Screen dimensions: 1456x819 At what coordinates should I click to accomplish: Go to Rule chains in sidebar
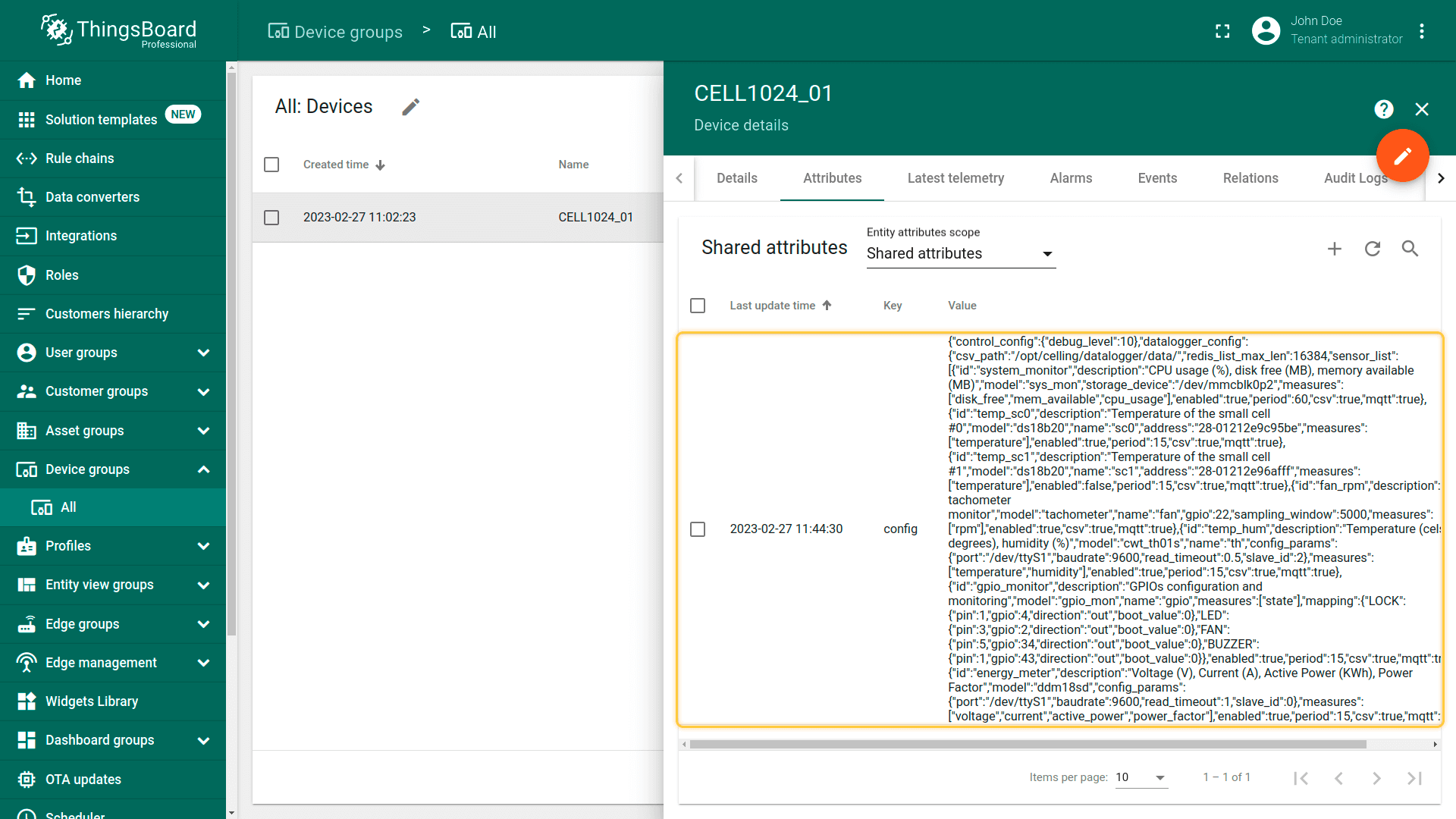[80, 158]
